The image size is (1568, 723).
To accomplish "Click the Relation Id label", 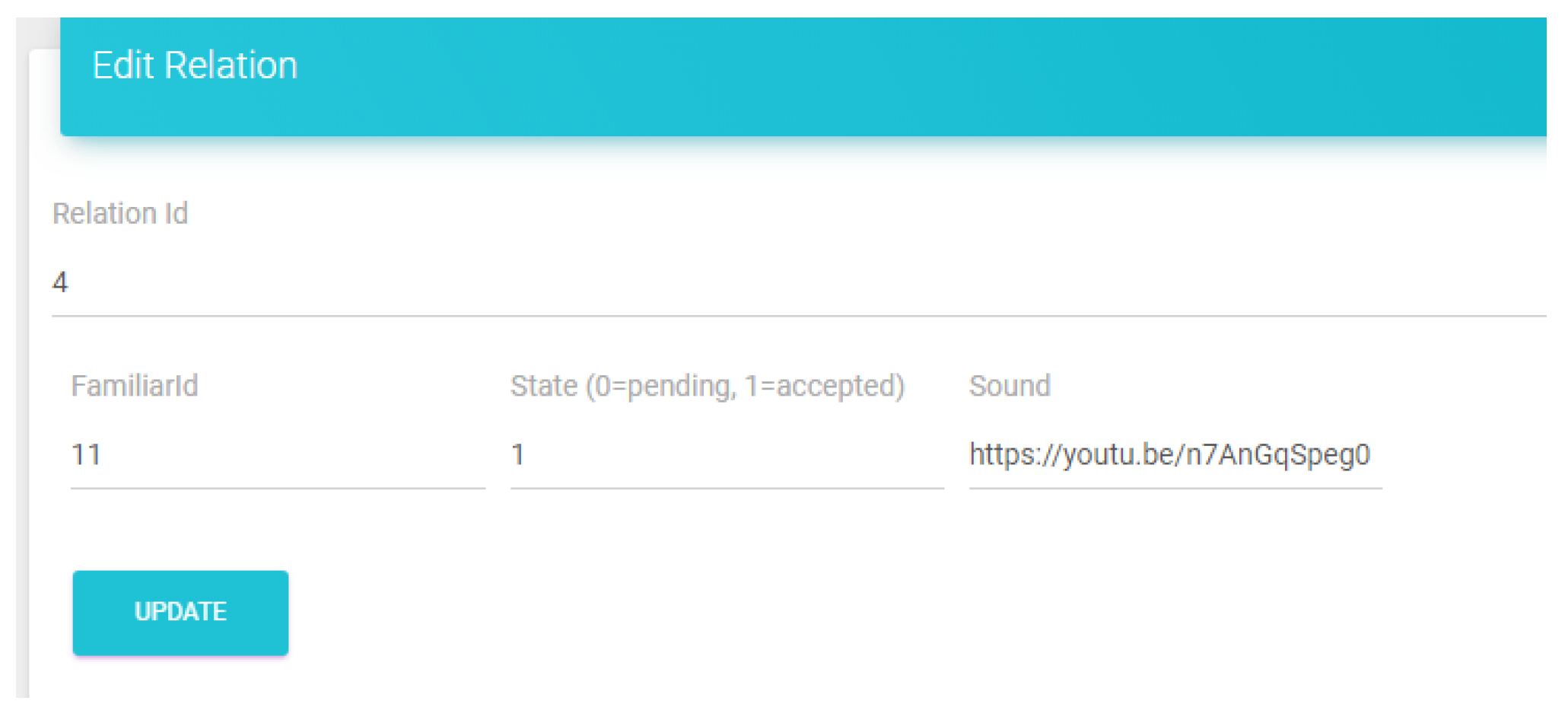I will pos(120,214).
